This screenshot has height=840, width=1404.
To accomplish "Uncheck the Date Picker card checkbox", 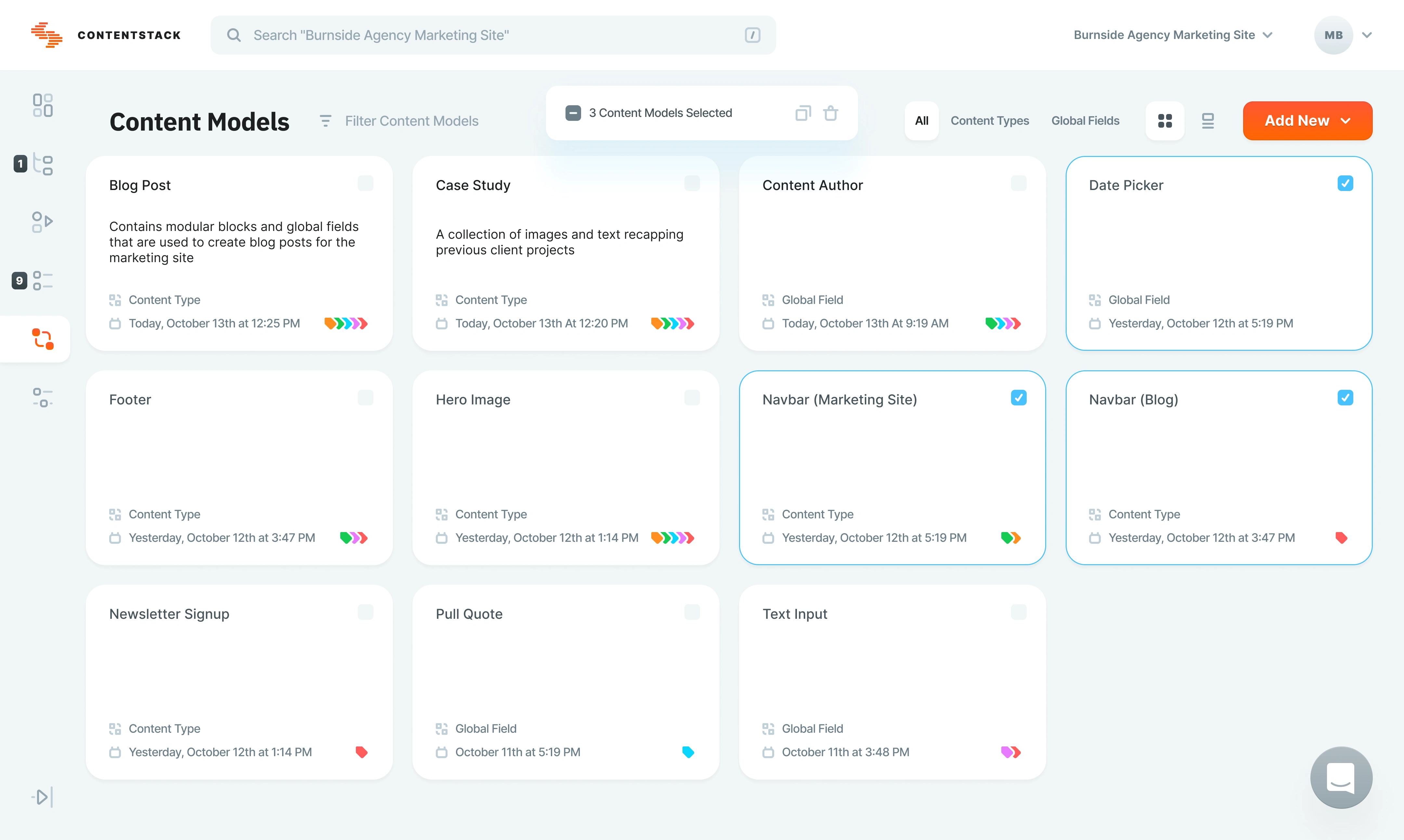I will coord(1345,184).
